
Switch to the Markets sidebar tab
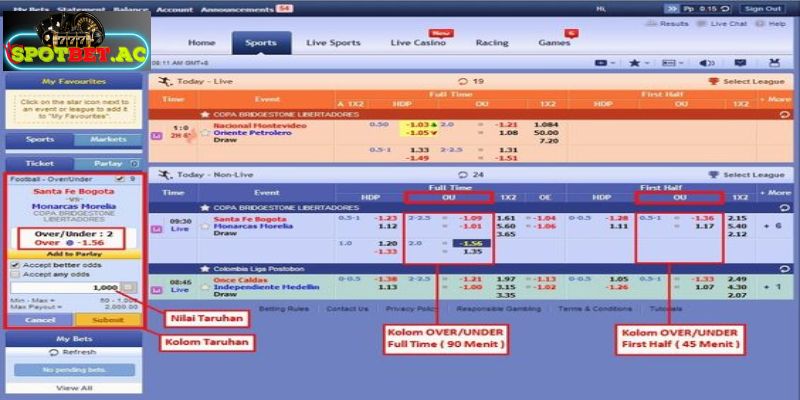click(x=108, y=139)
